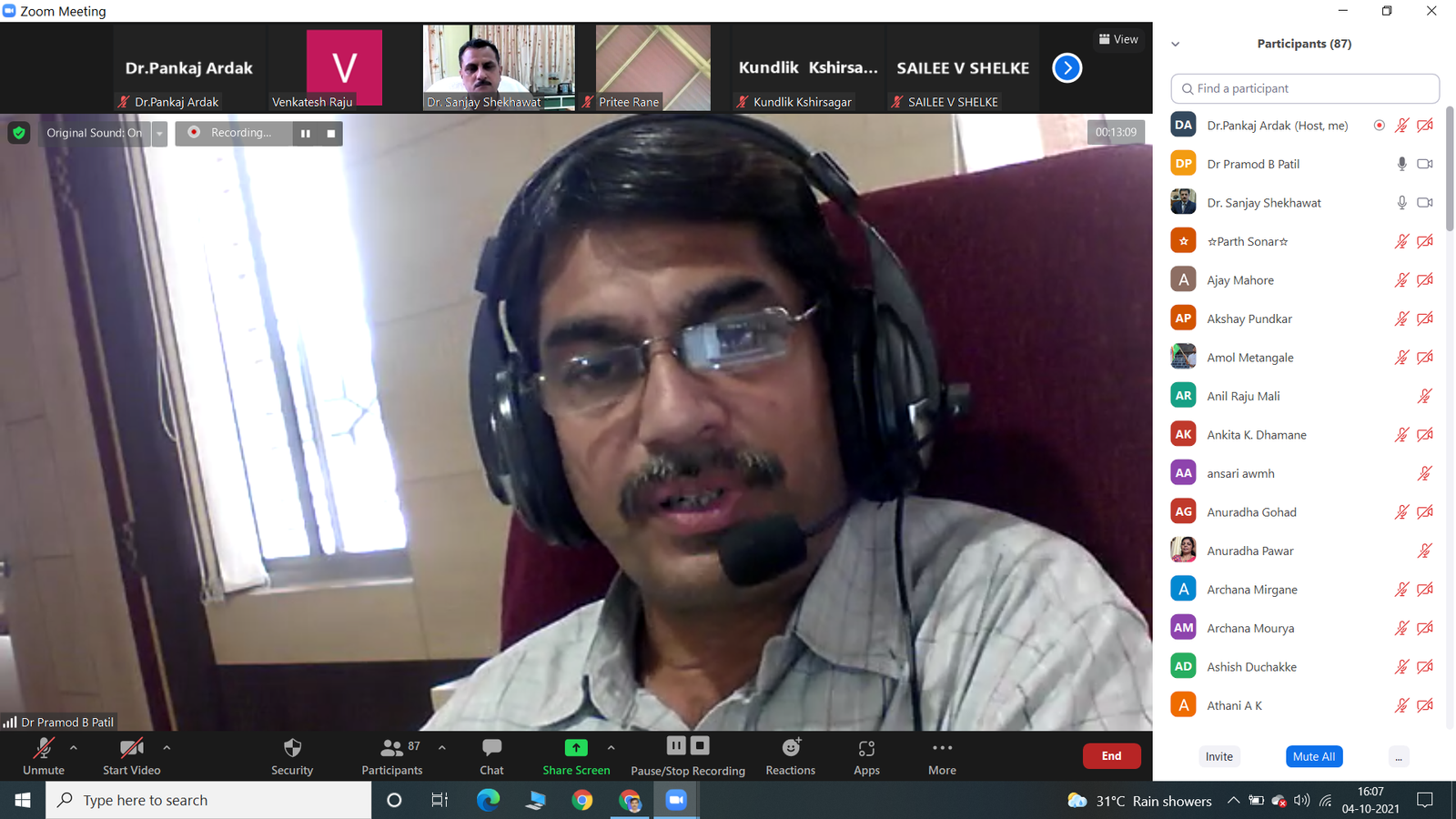Screen dimensions: 1456x819
Task: Stop recording from the top-left recording indicator
Action: [x=331, y=133]
